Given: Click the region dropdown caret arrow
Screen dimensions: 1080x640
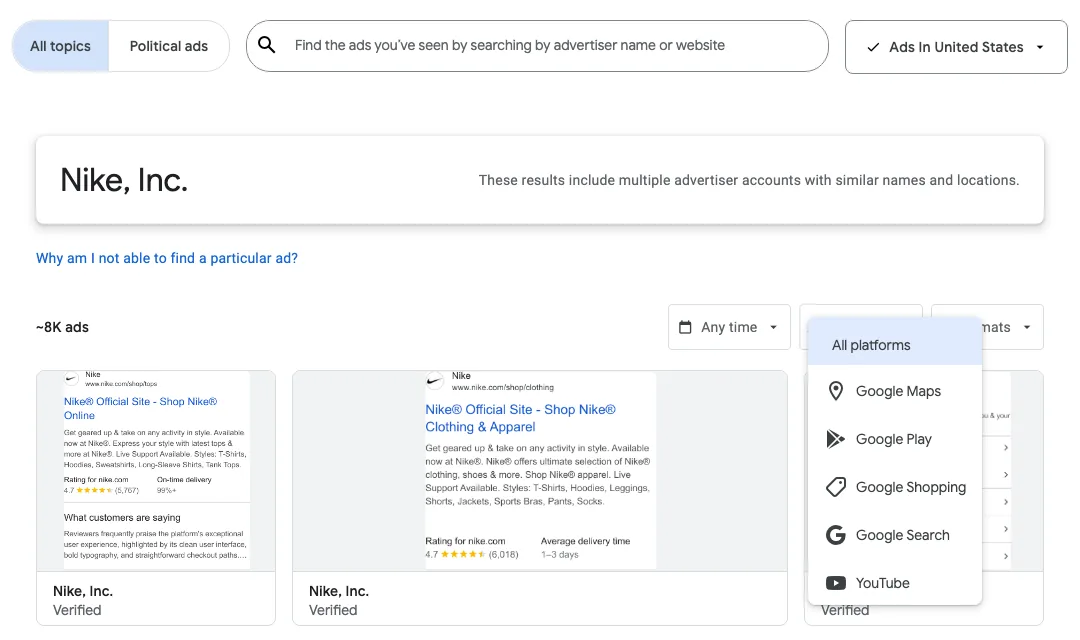Looking at the screenshot, I should pyautogui.click(x=1040, y=48).
